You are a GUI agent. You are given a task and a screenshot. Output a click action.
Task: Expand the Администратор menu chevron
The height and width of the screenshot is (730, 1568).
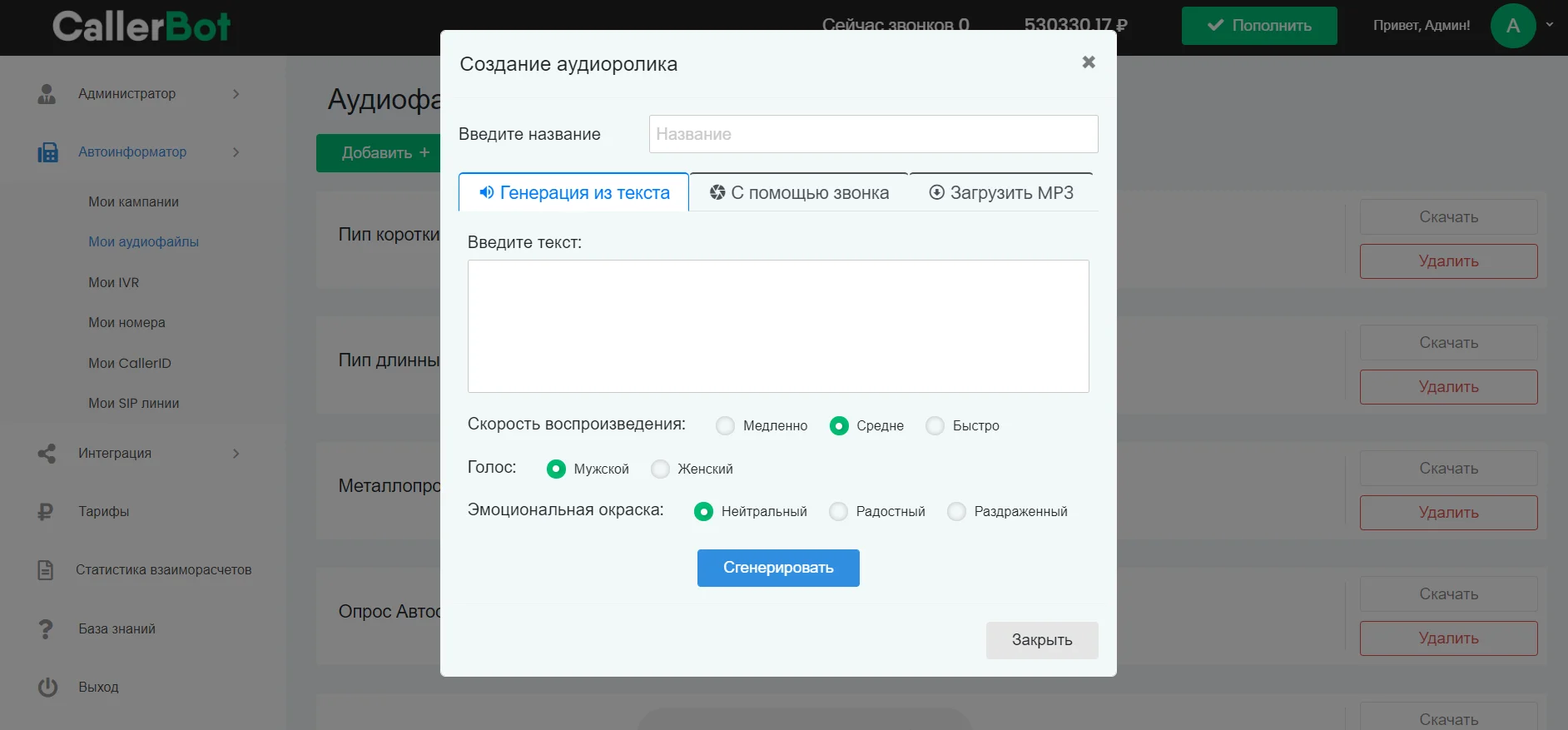tap(236, 94)
